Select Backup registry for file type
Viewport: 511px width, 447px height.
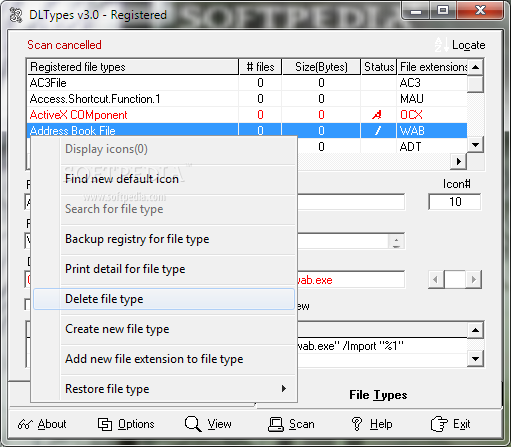click(178, 239)
